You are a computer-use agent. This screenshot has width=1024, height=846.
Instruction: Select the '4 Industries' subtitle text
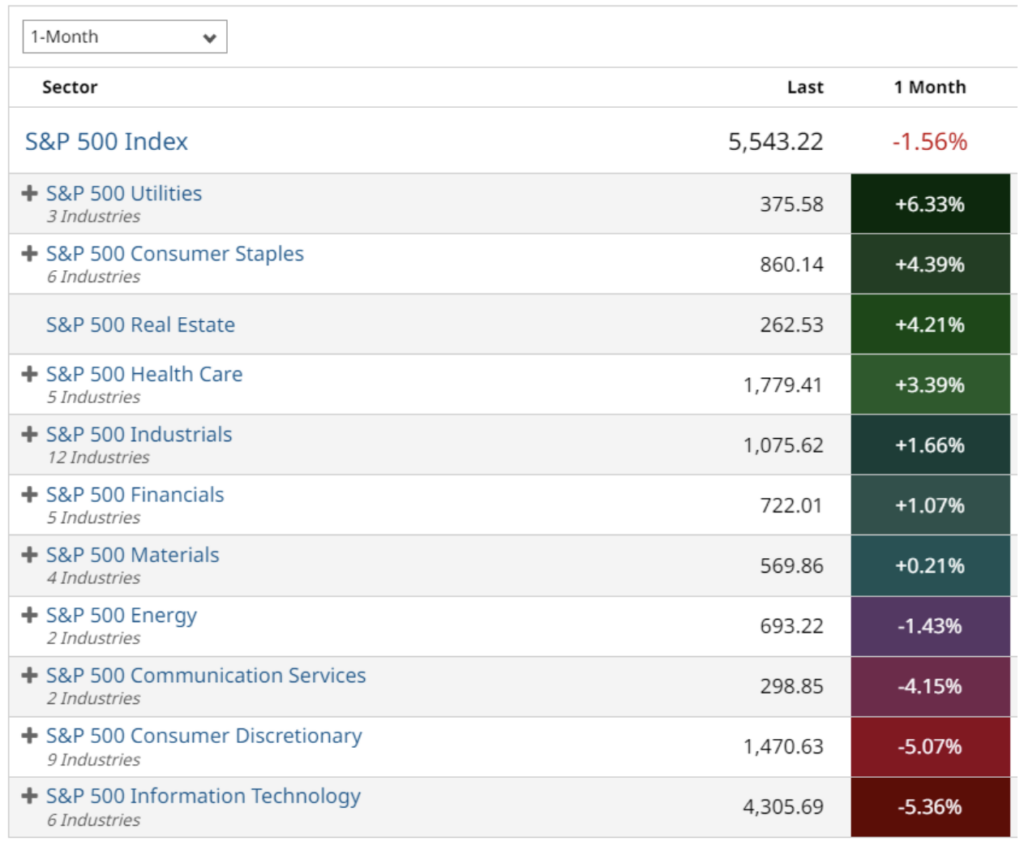point(93,578)
